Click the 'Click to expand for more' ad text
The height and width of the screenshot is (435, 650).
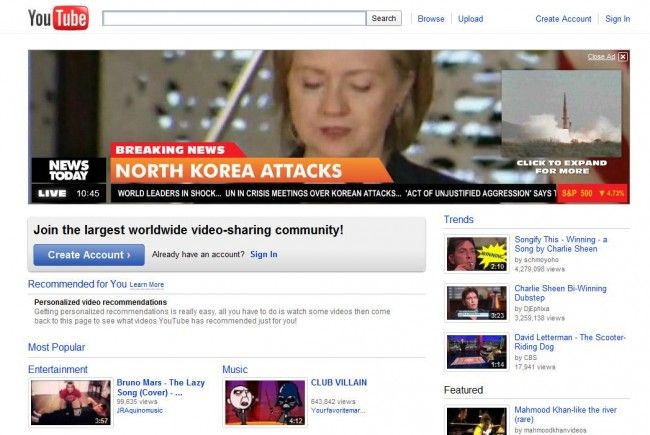pos(562,167)
